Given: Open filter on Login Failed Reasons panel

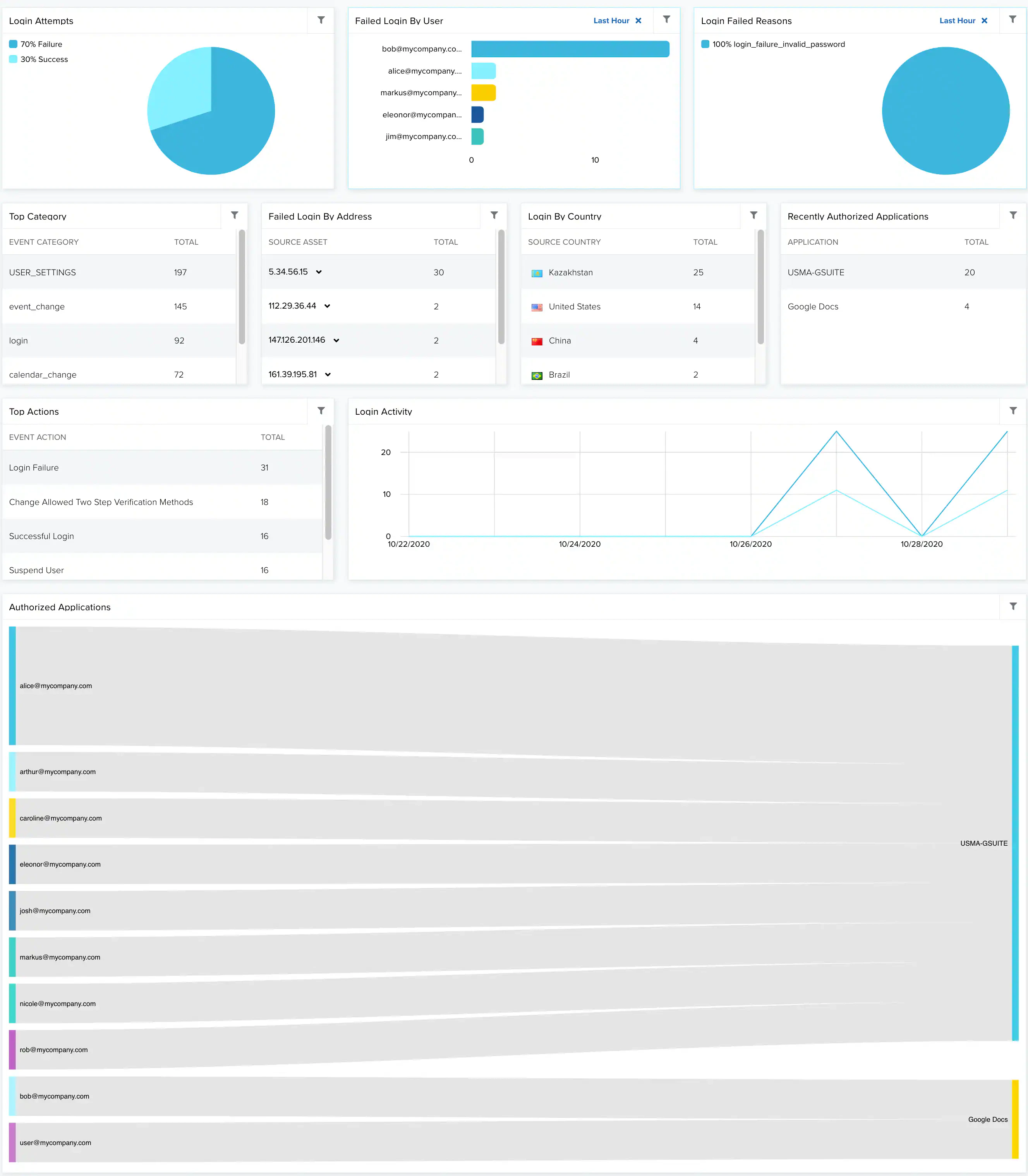Looking at the screenshot, I should tap(1013, 20).
